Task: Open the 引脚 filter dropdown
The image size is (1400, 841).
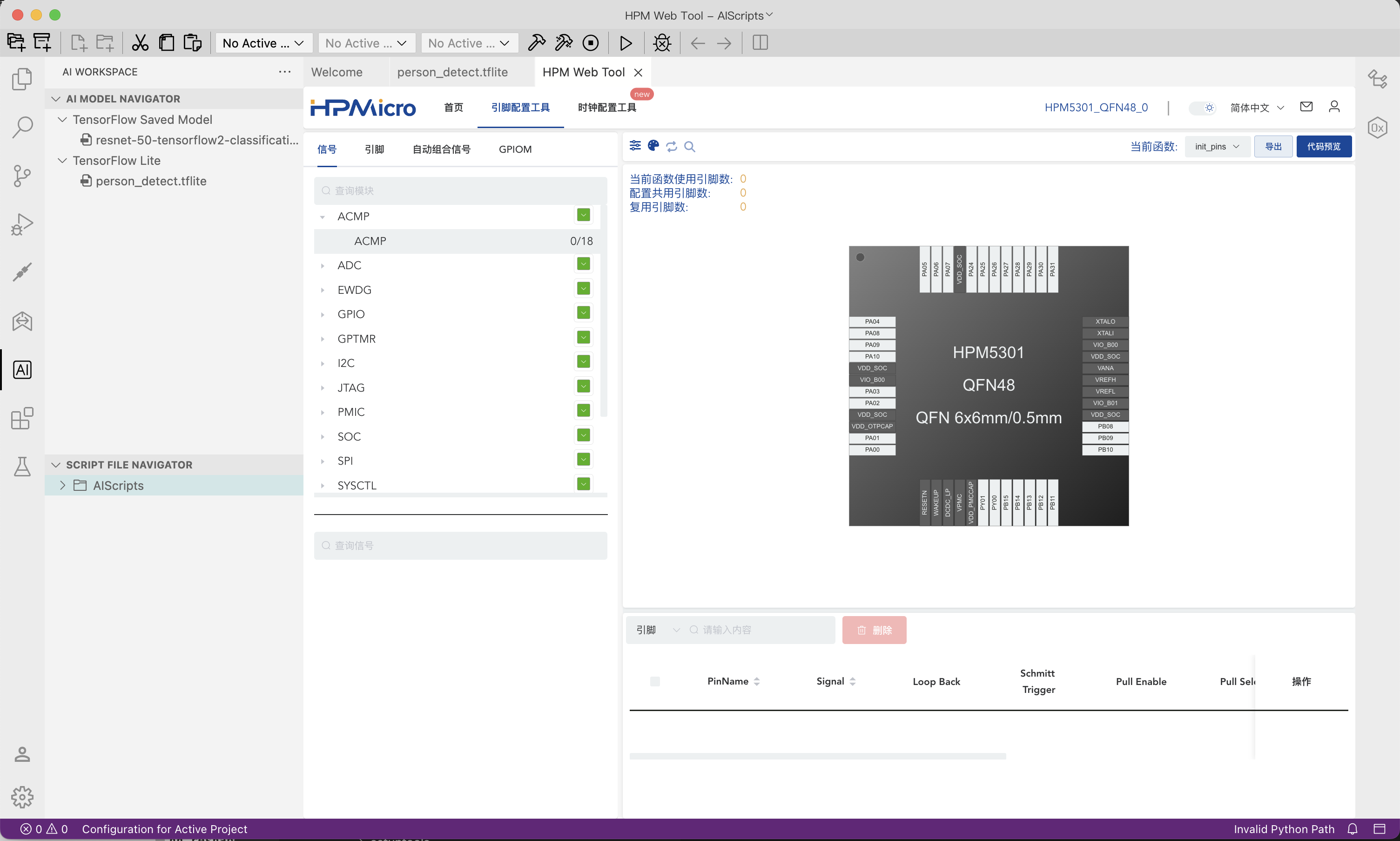Action: click(658, 630)
